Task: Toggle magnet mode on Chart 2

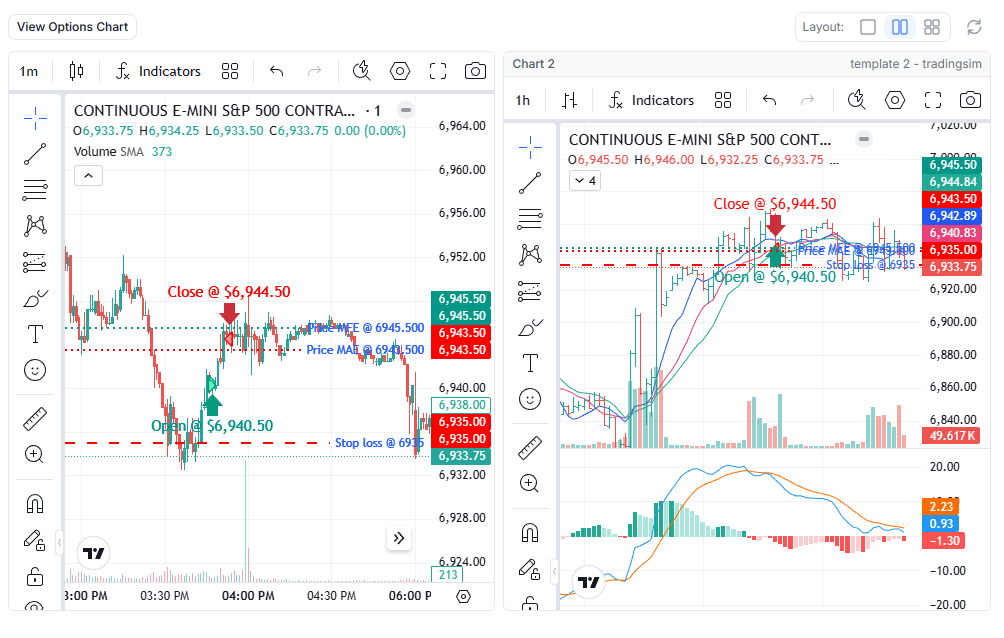Action: point(530,533)
